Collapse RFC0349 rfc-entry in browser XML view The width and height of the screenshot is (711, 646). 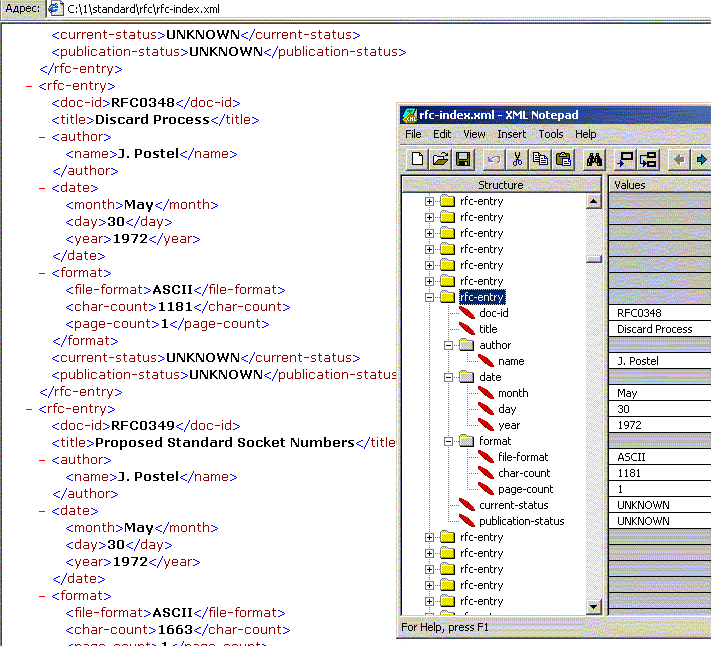coord(29,409)
